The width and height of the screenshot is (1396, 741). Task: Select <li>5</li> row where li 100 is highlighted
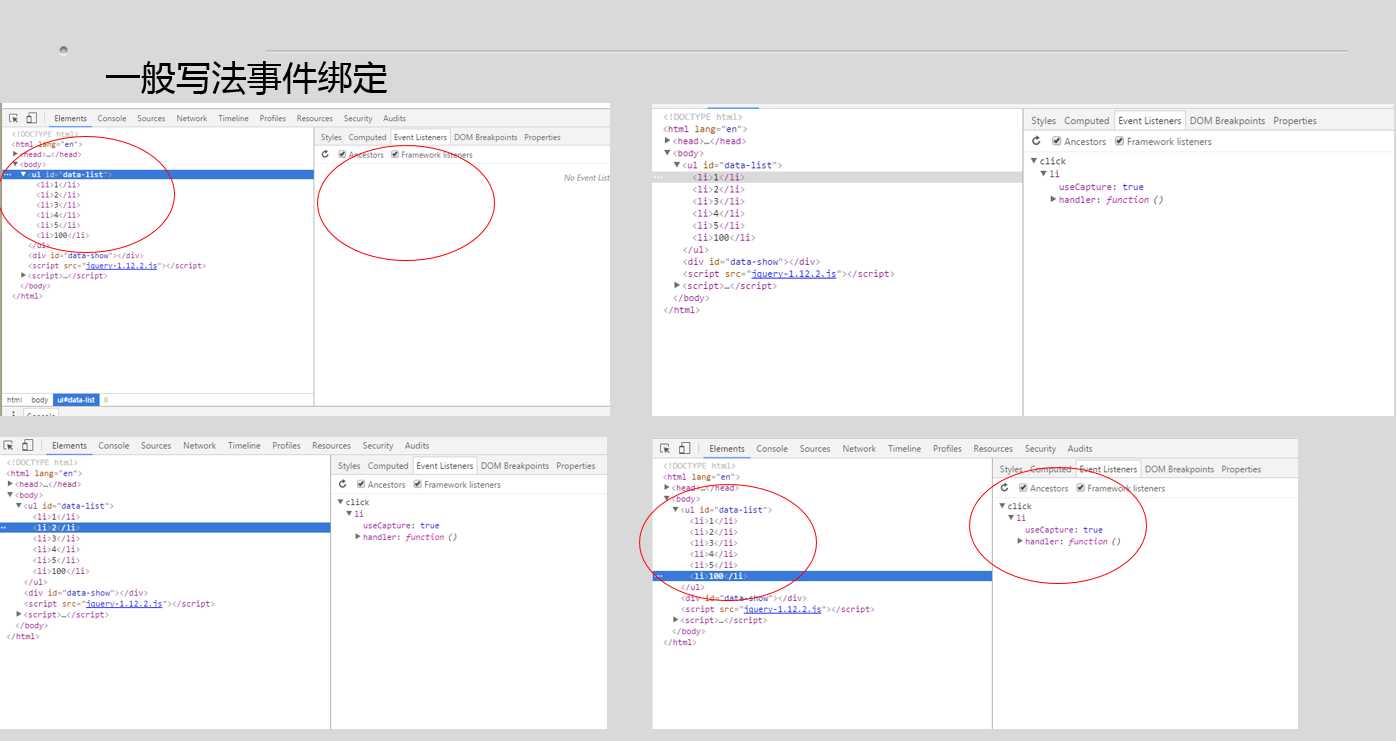click(x=822, y=565)
